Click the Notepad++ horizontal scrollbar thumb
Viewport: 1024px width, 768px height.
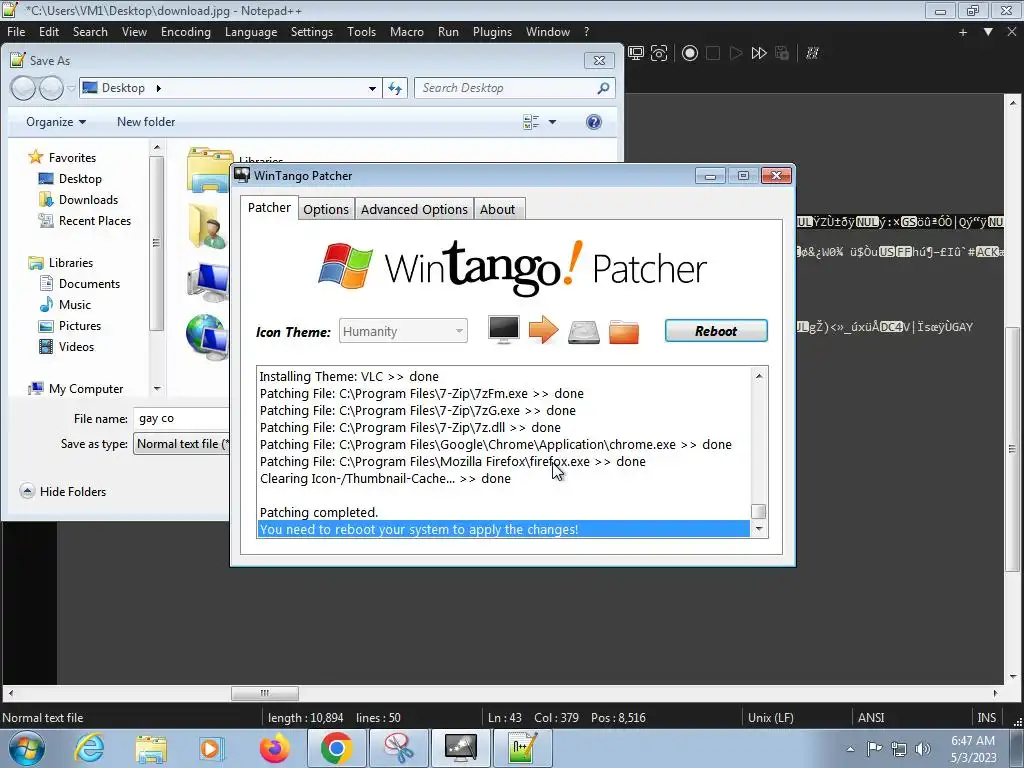coord(264,693)
